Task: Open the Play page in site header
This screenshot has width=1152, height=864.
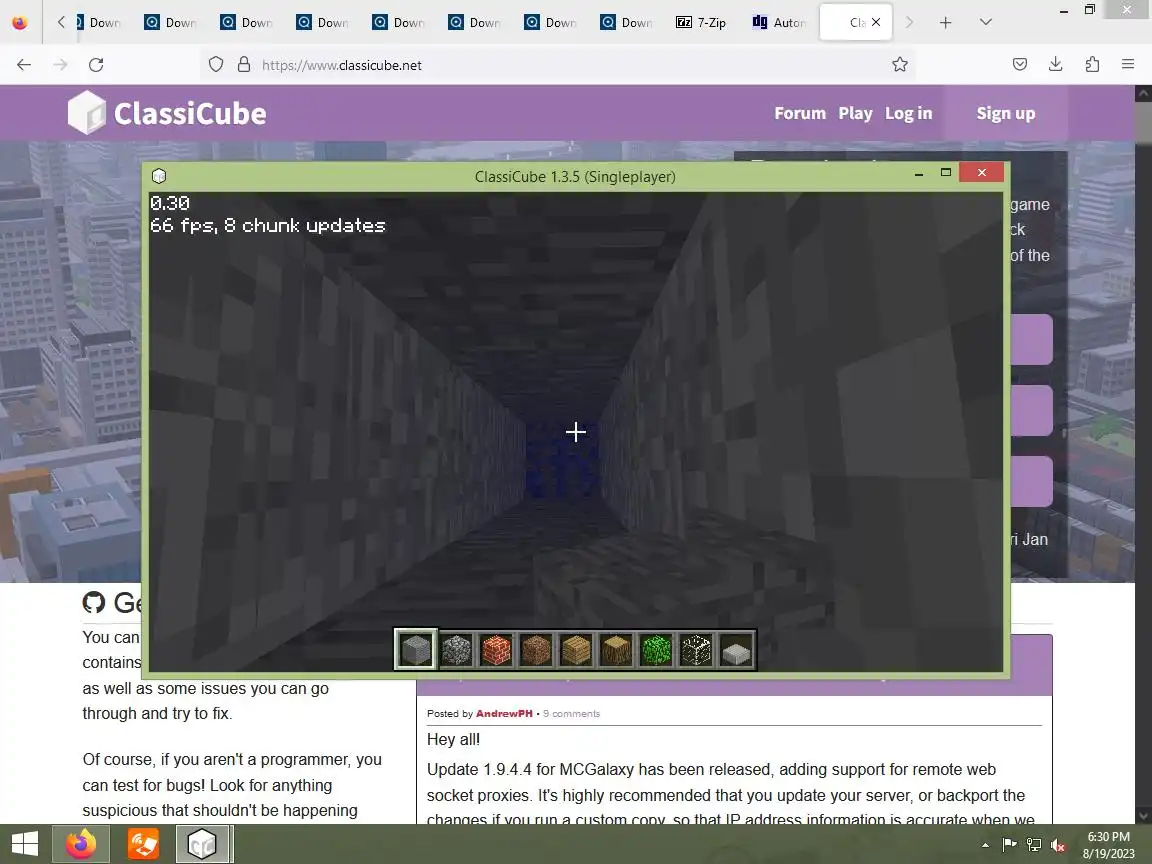Action: tap(855, 113)
